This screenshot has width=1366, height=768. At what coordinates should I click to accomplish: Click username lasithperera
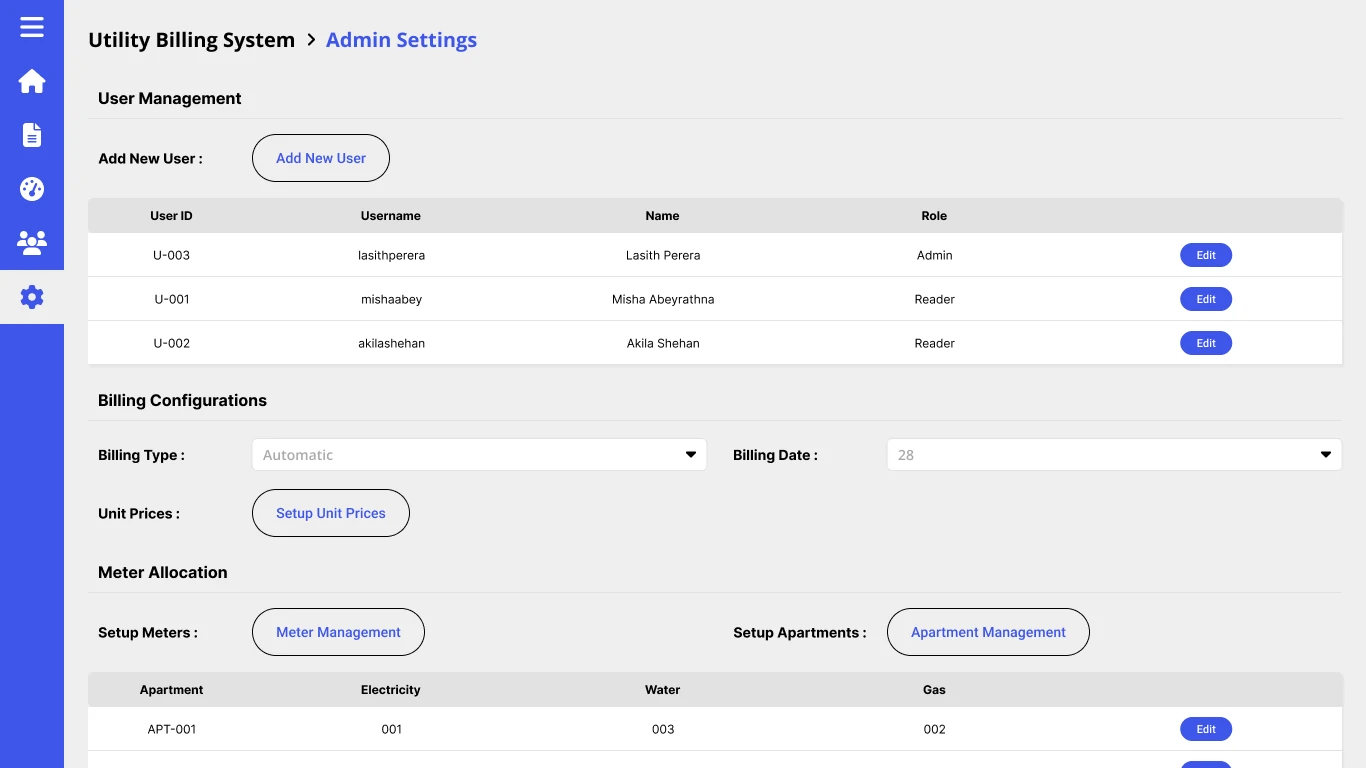pyautogui.click(x=391, y=255)
